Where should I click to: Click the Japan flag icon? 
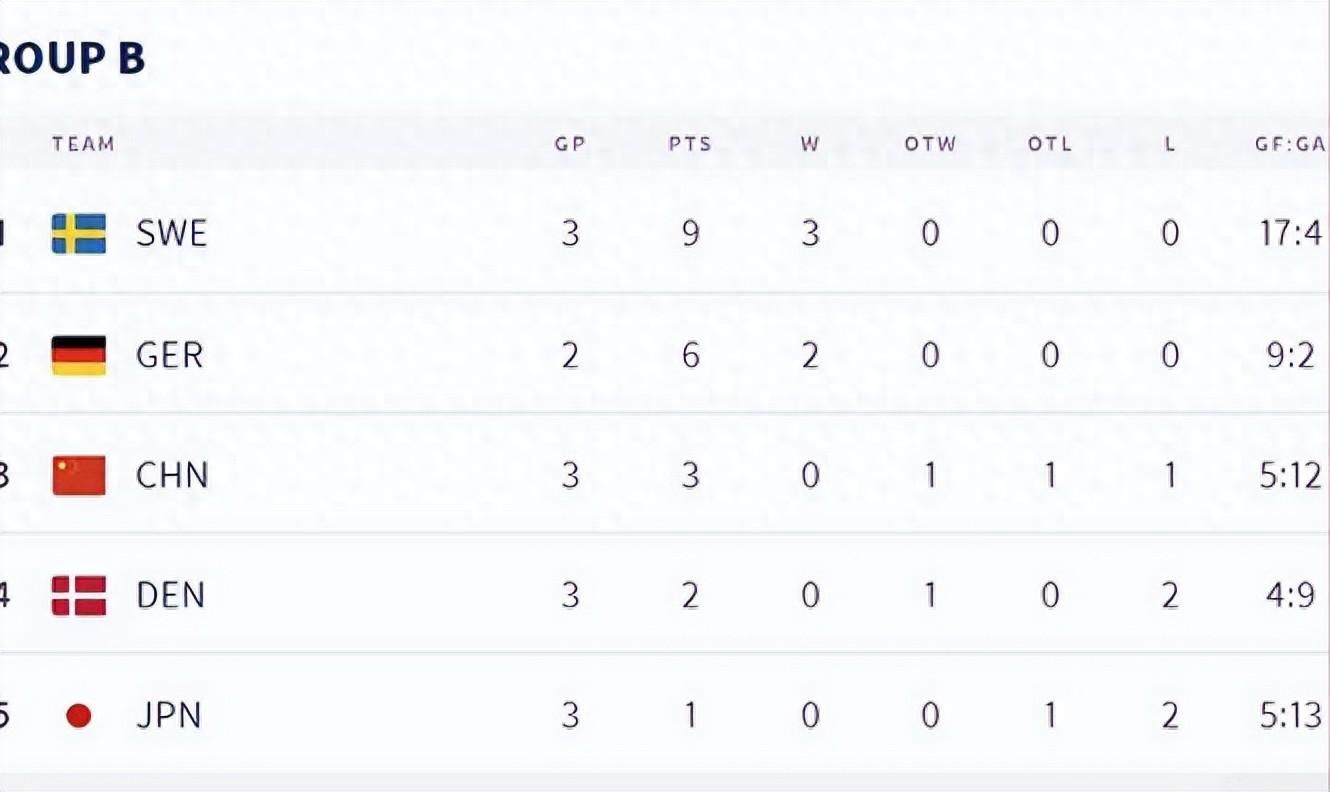coord(79,716)
